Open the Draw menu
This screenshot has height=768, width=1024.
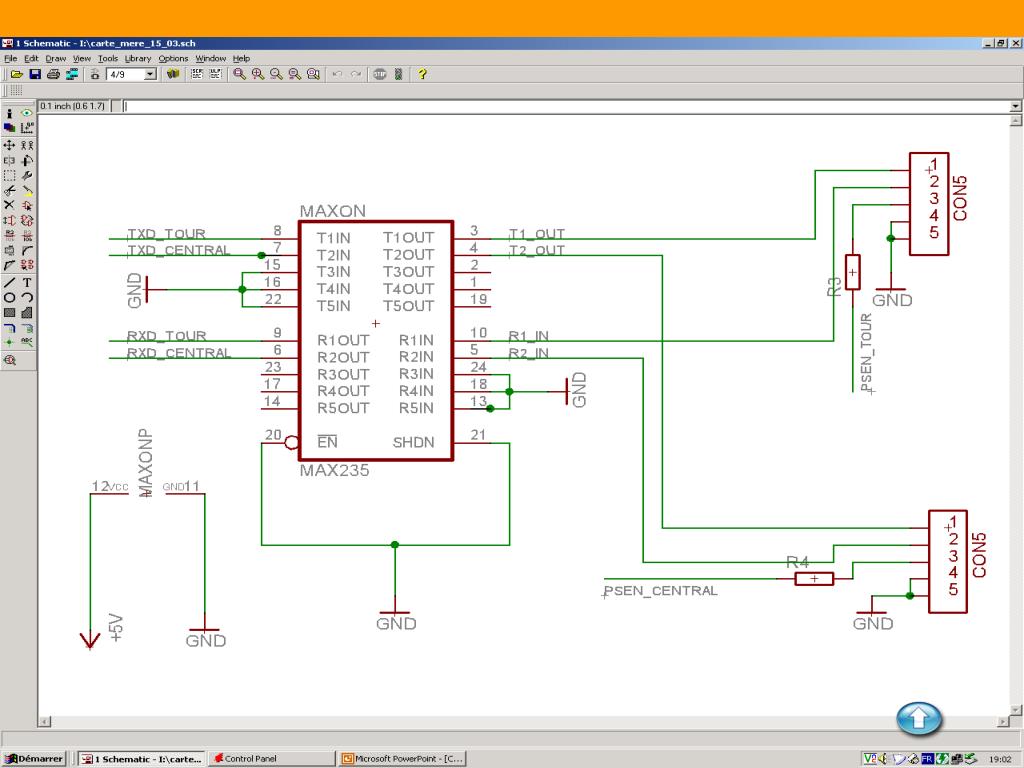(56, 58)
